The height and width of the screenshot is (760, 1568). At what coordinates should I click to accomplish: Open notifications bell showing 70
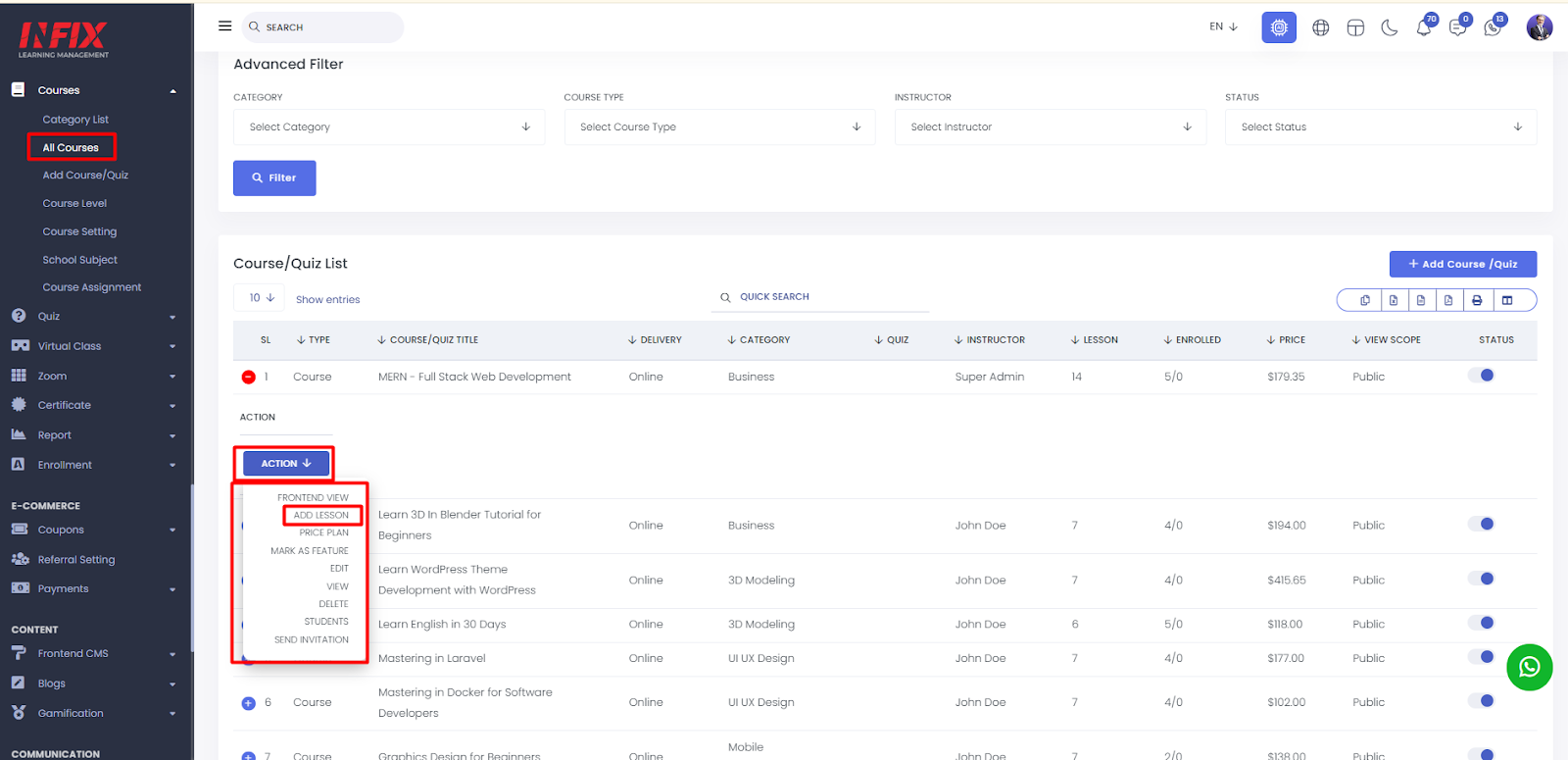(1425, 26)
